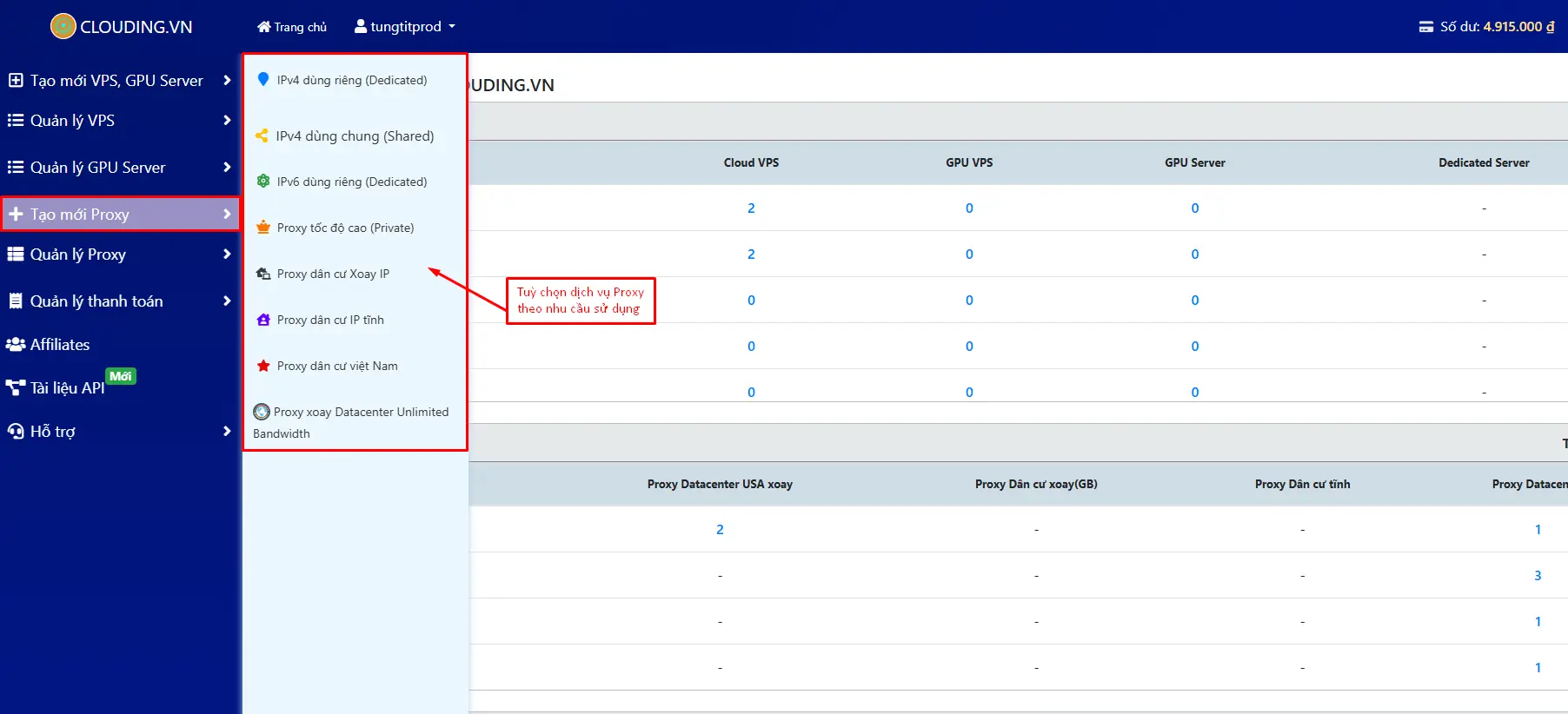Click the yellow share icon for IPv4 Shared
The height and width of the screenshot is (714, 1568).
[262, 136]
